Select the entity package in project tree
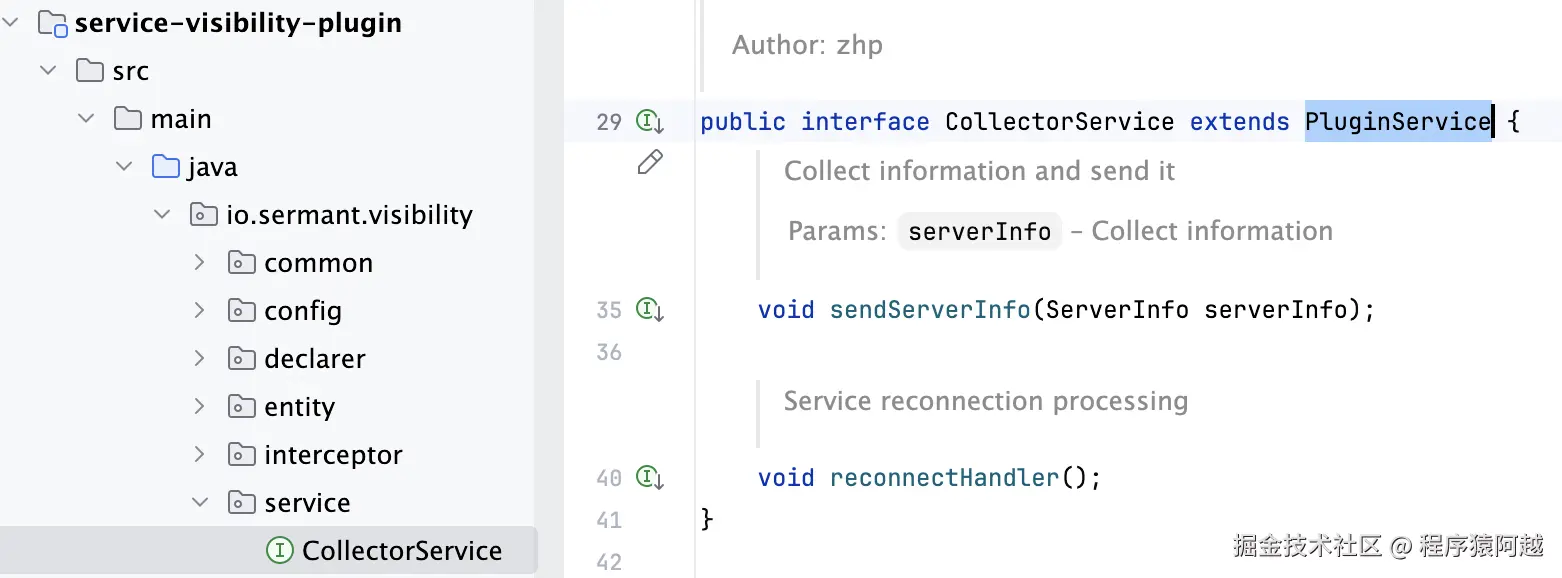Screen dimensions: 1562x578 (299, 407)
